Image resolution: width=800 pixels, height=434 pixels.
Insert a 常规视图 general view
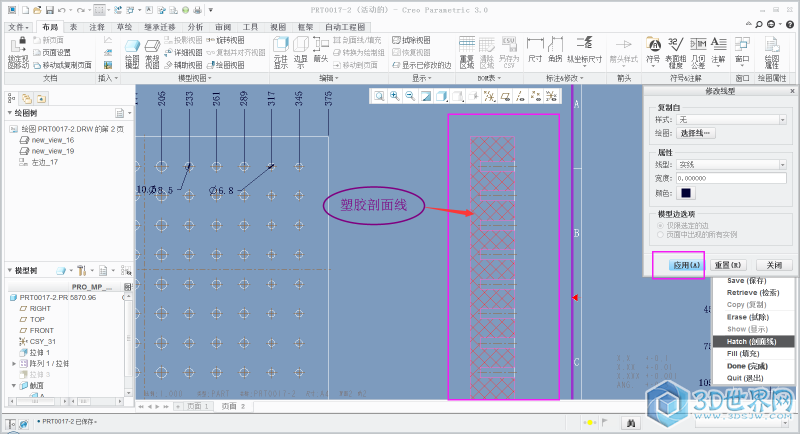153,54
